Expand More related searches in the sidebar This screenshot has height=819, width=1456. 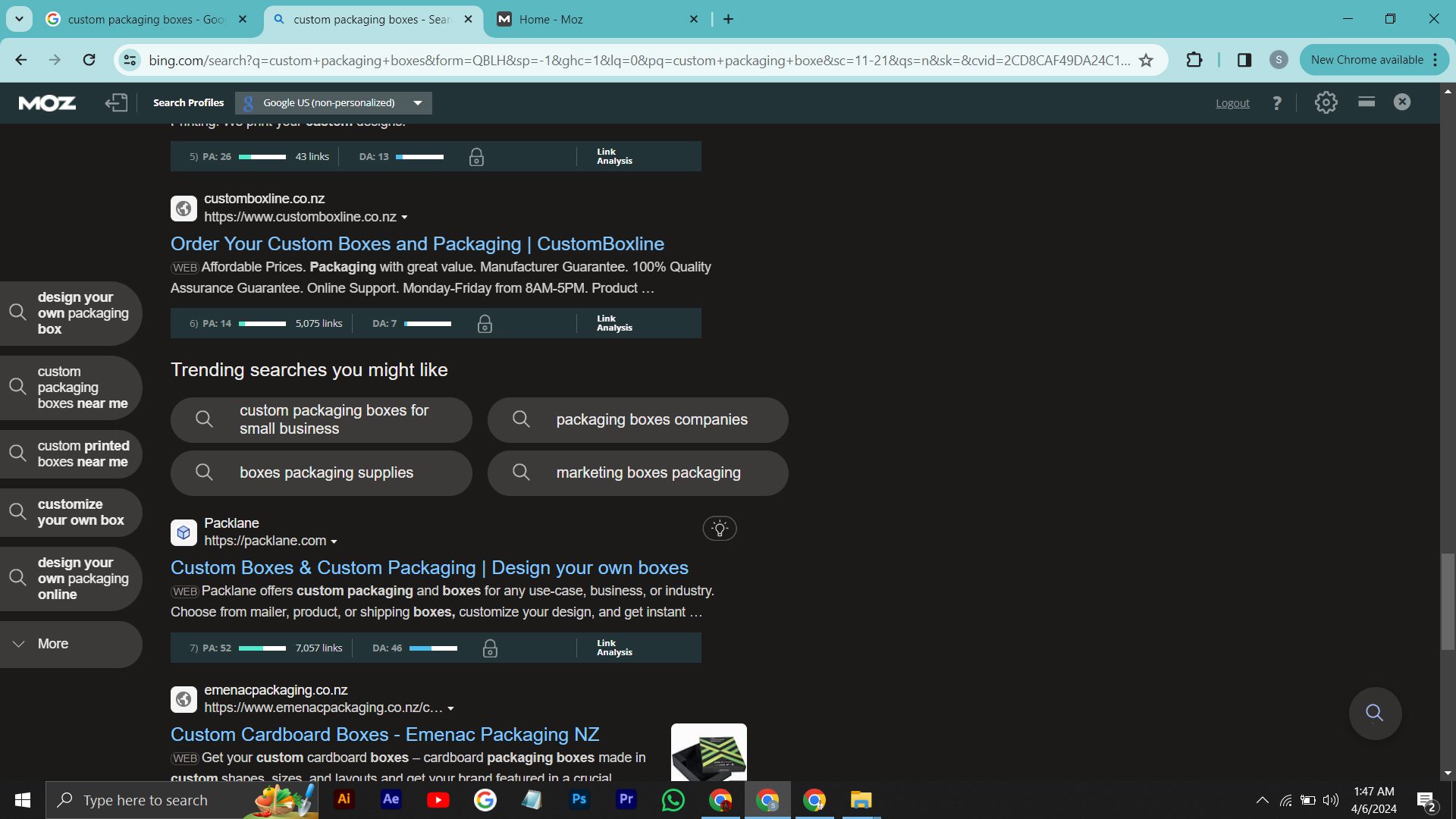pos(53,644)
